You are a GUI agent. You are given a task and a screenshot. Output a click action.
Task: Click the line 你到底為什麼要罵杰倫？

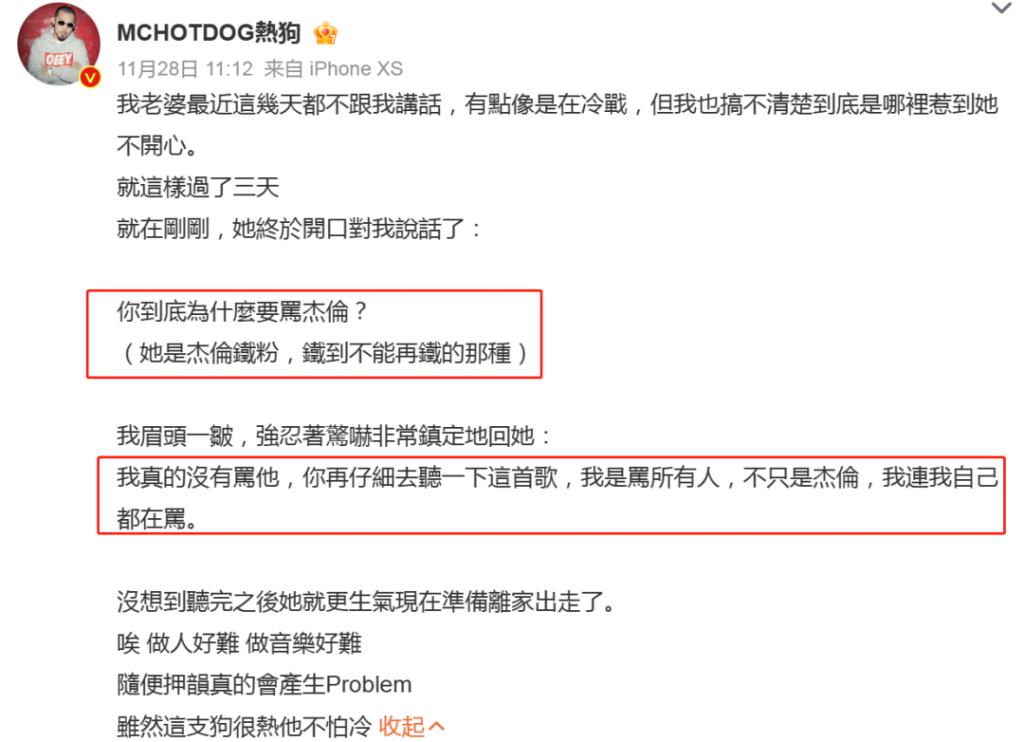[242, 312]
